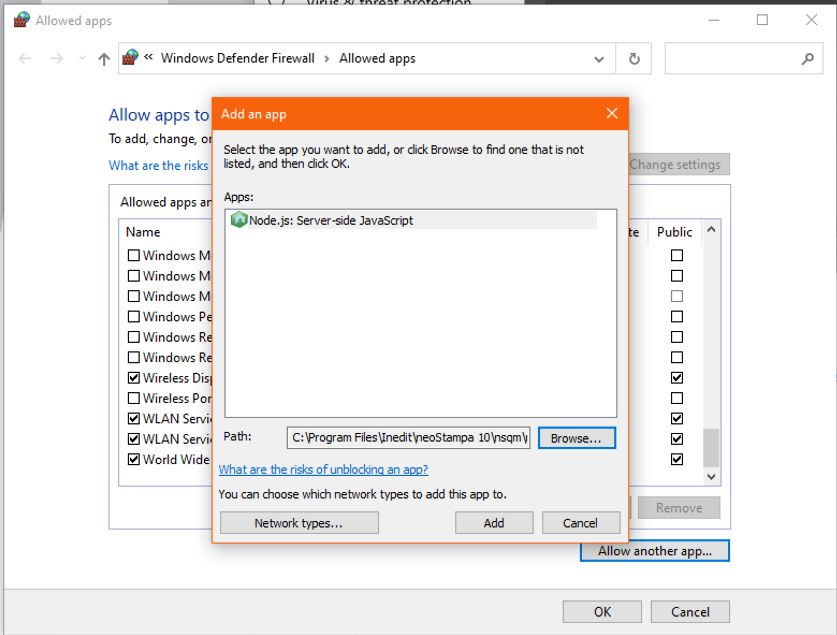
Task: Toggle Wireless Portable name checkbox
Action: click(x=134, y=398)
